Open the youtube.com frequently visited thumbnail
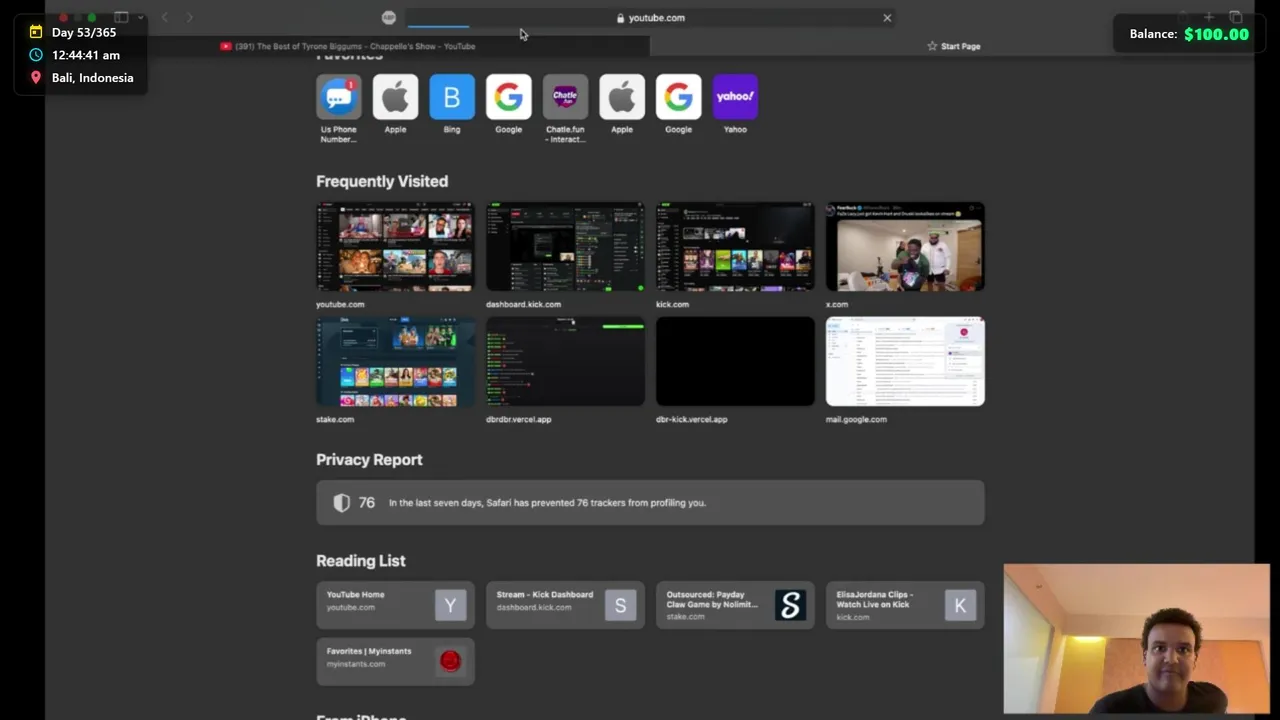1280x720 pixels. tap(395, 247)
